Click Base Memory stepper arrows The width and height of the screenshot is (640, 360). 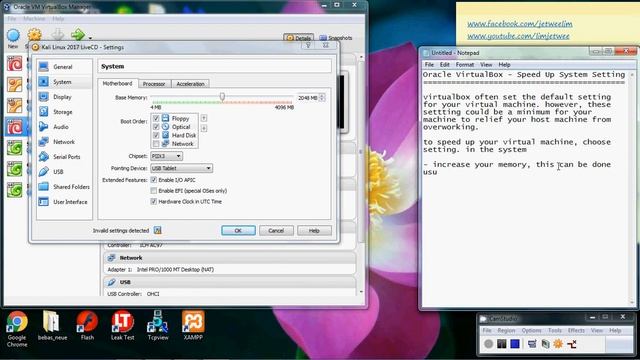pyautogui.click(x=322, y=98)
